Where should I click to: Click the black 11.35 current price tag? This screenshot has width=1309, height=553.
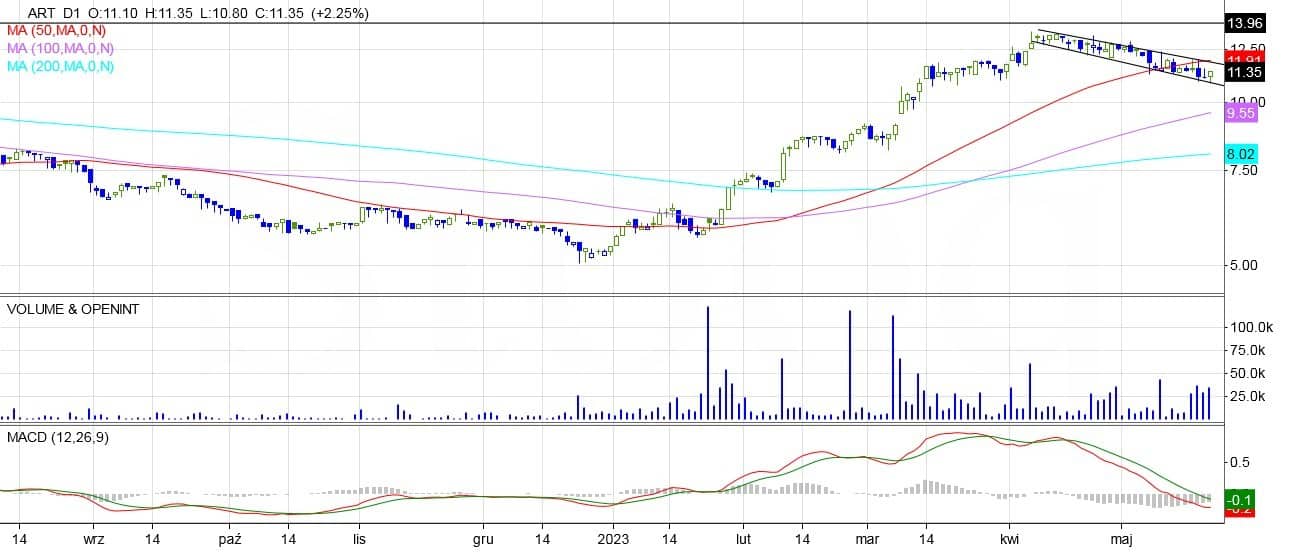pyautogui.click(x=1243, y=72)
